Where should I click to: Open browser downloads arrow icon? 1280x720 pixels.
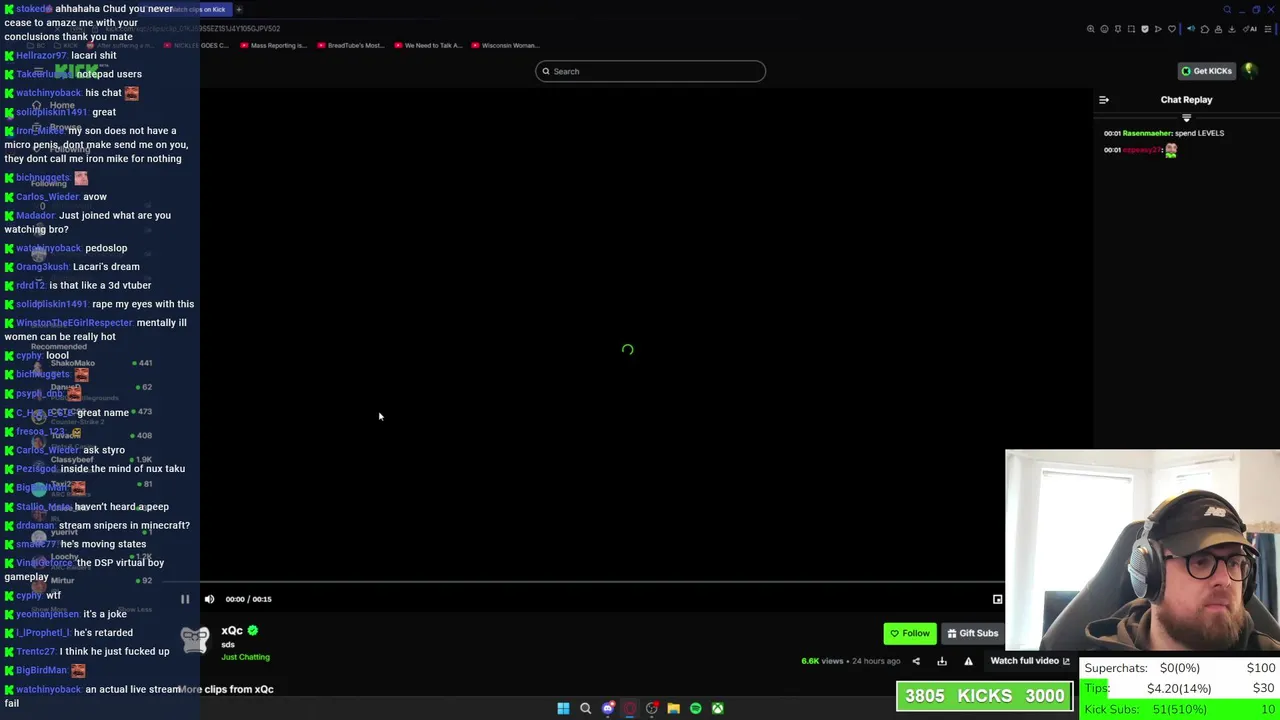pyautogui.click(x=1232, y=29)
